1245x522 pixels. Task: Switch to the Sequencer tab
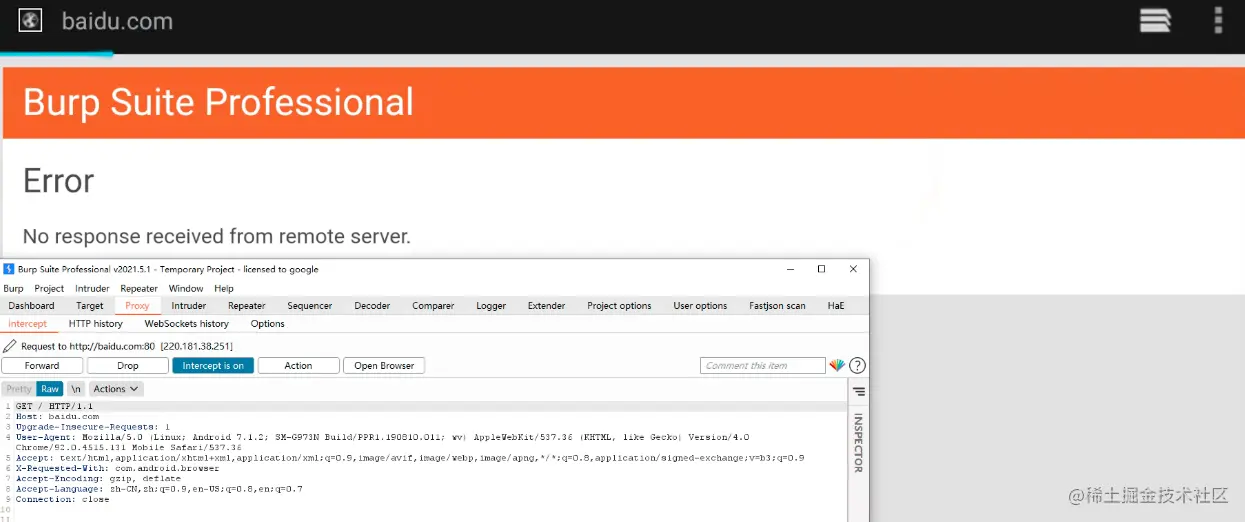pyautogui.click(x=310, y=306)
